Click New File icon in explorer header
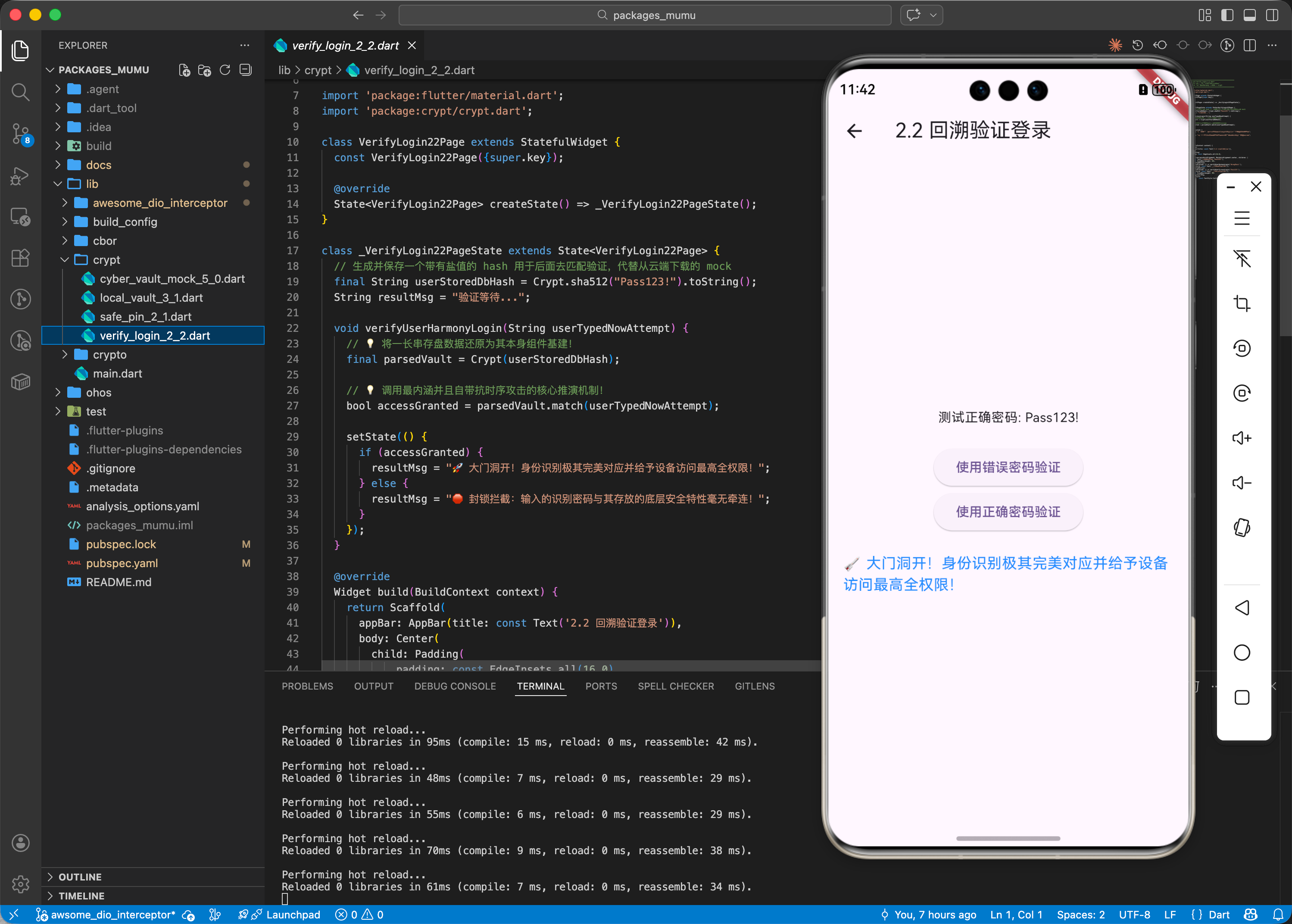This screenshot has height=924, width=1292. coord(184,70)
